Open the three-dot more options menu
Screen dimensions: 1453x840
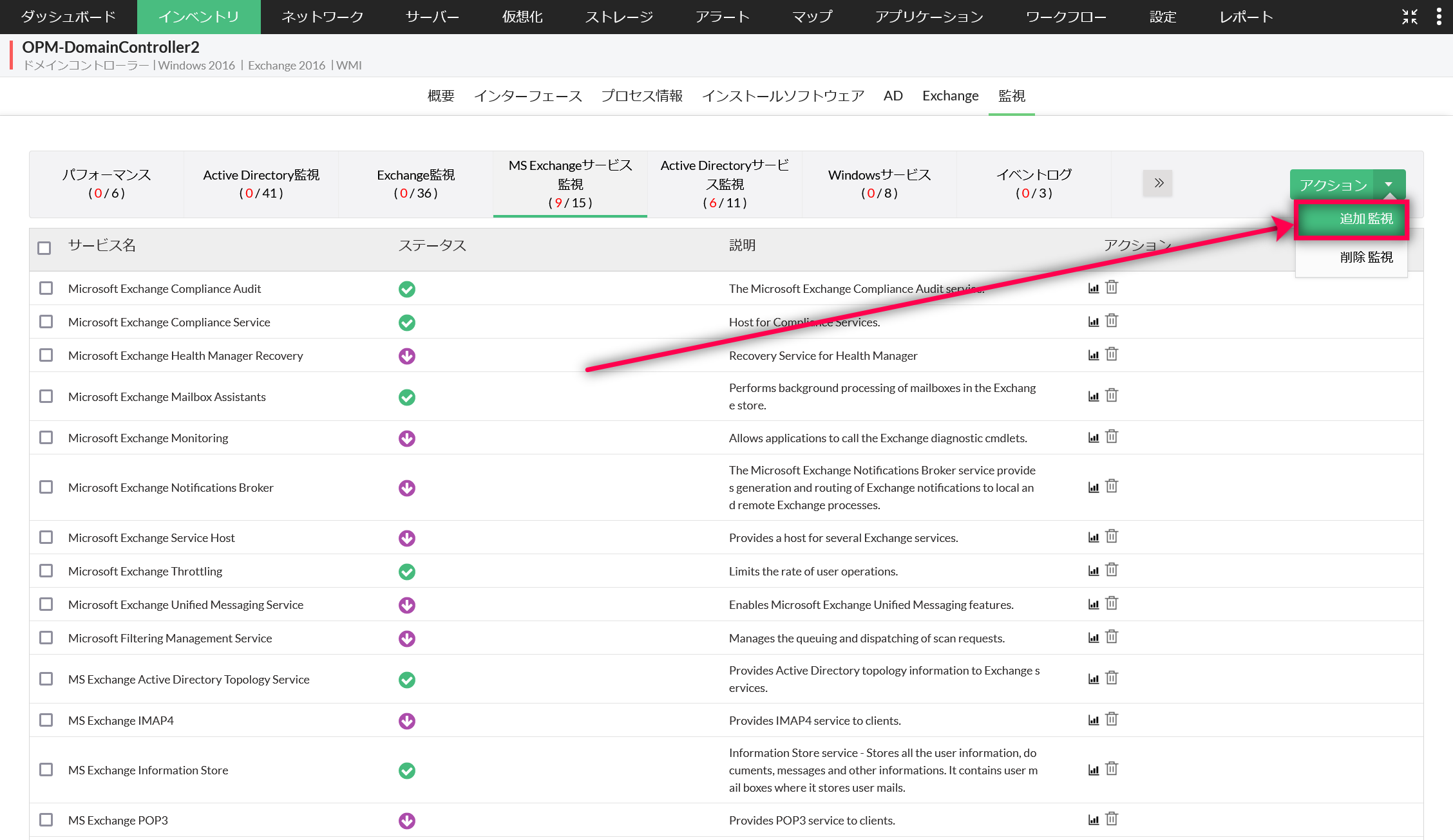coord(1439,17)
